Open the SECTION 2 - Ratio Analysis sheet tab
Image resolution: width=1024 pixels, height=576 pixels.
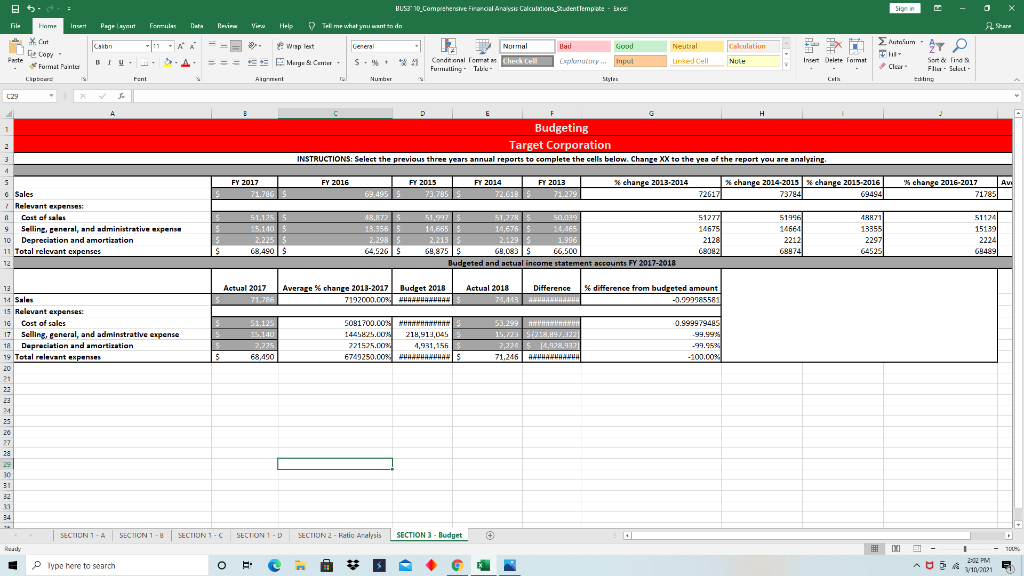click(340, 534)
